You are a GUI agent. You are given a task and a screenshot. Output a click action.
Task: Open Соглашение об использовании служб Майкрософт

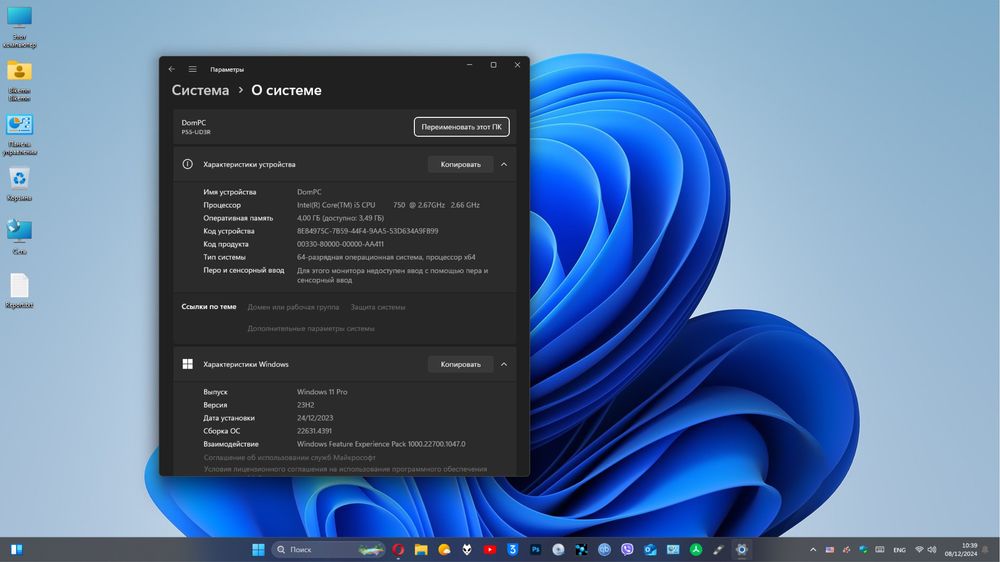tap(290, 457)
